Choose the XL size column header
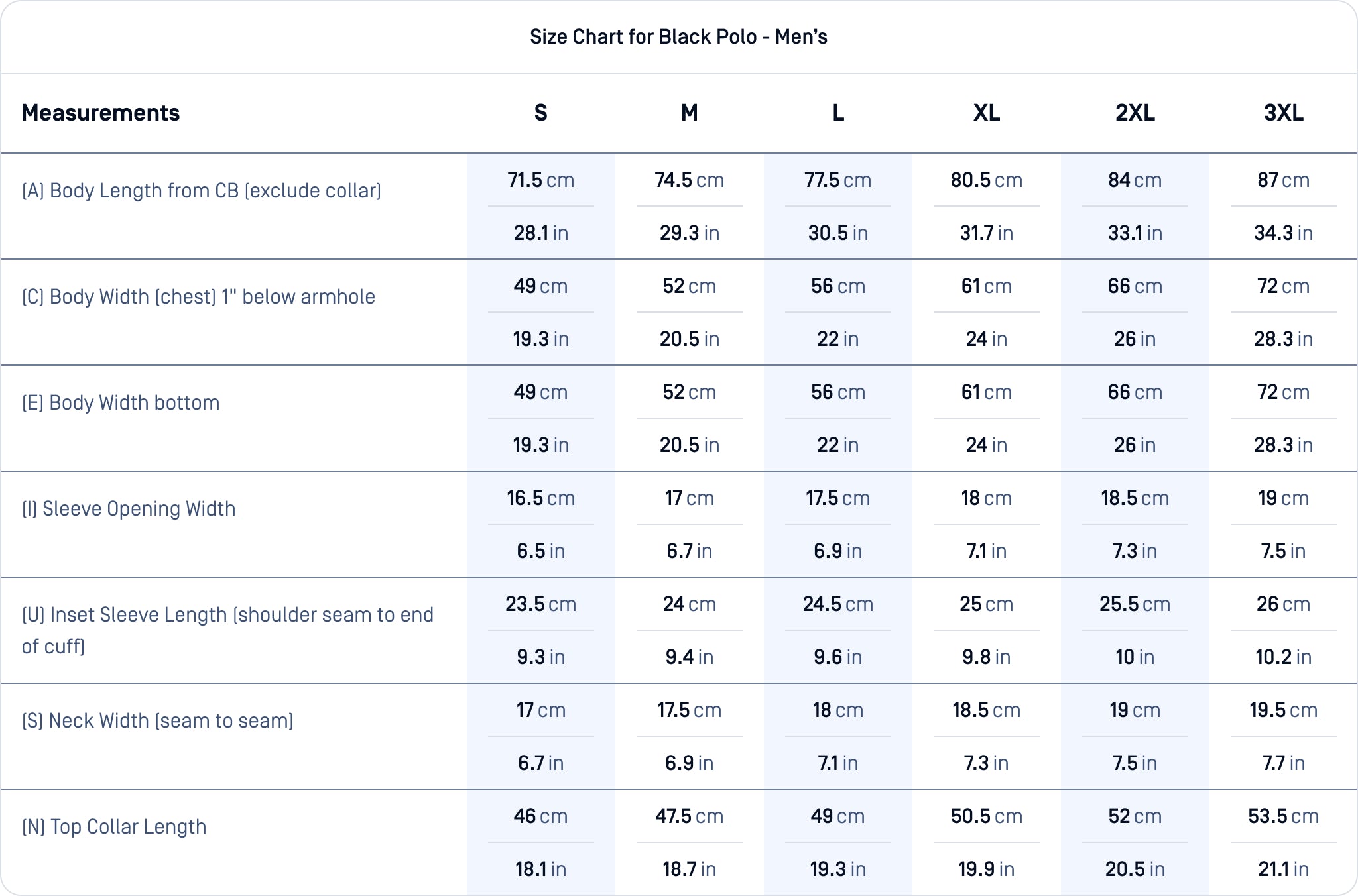Screen dimensions: 1358x896 (987, 113)
